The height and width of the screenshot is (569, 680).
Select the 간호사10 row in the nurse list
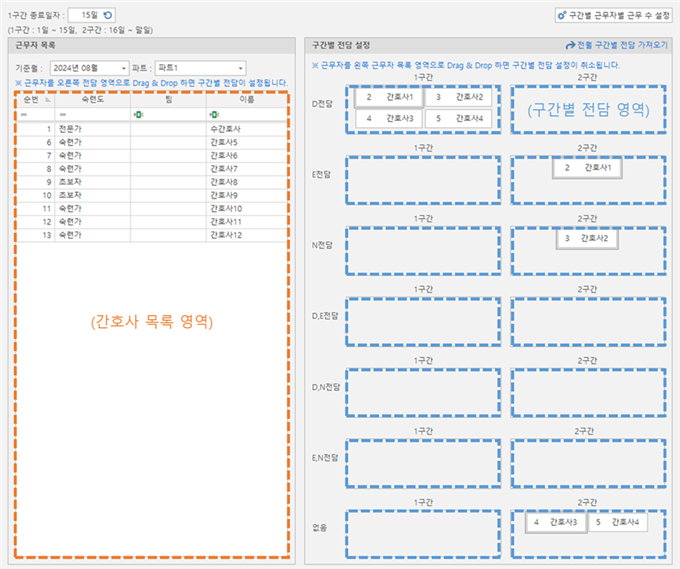tap(150, 208)
